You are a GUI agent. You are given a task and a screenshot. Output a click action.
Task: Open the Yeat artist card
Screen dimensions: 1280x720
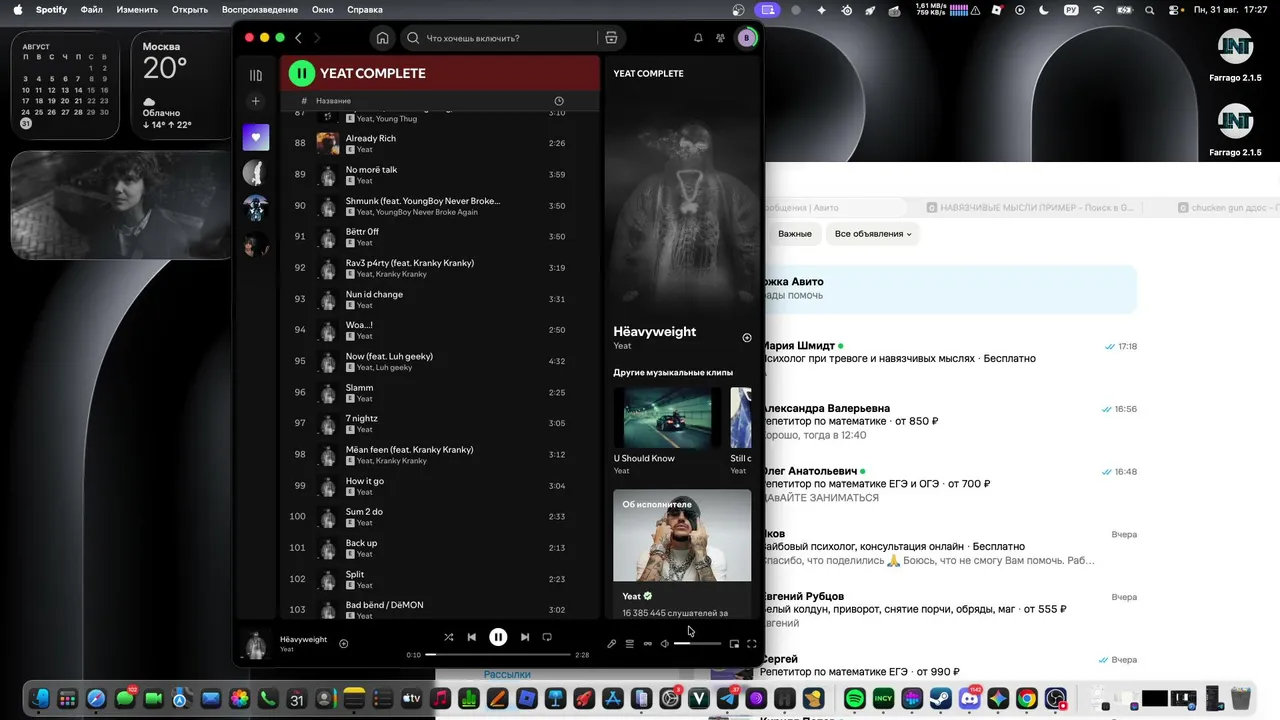tap(682, 554)
